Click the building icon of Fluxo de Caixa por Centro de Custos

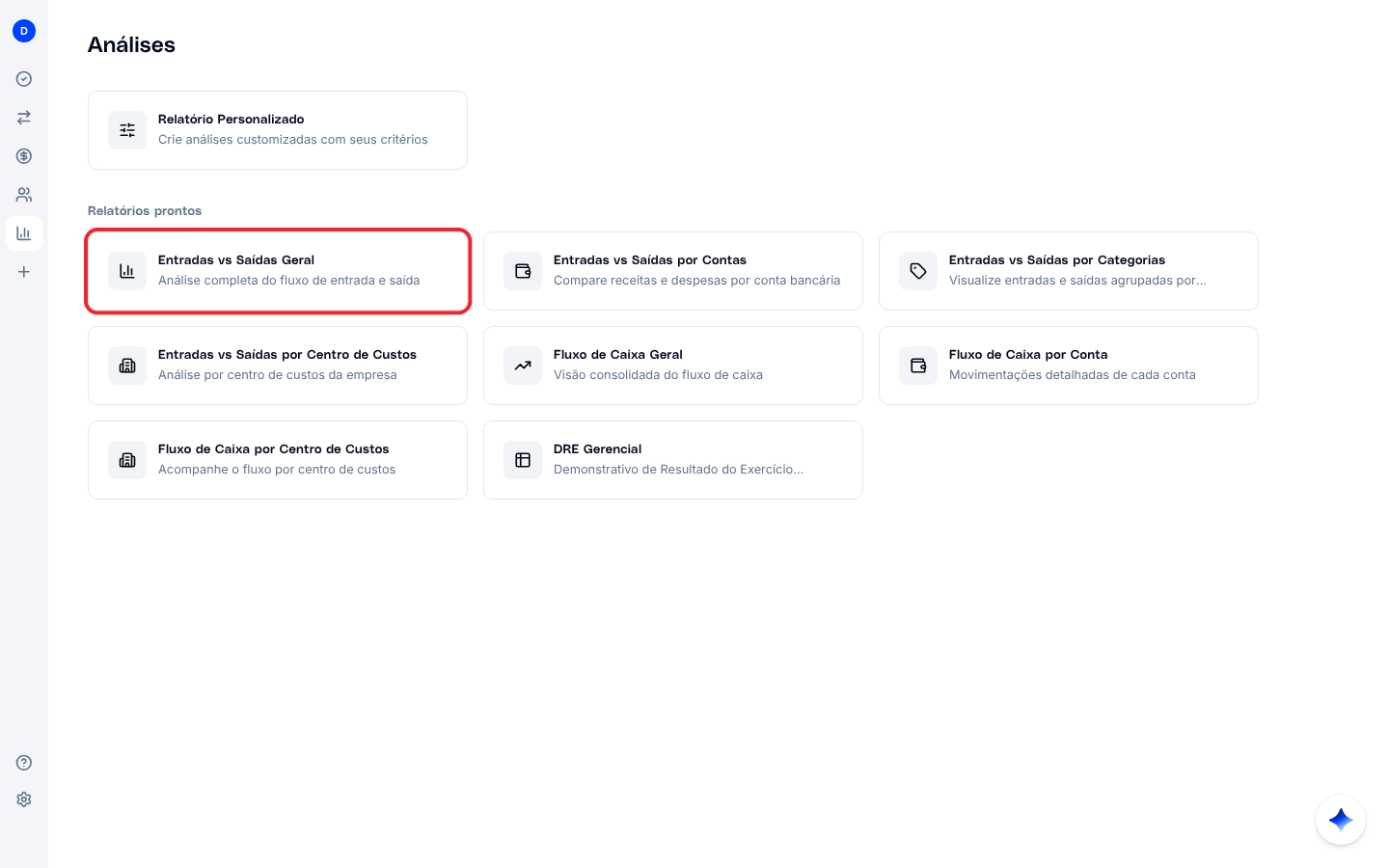click(127, 460)
